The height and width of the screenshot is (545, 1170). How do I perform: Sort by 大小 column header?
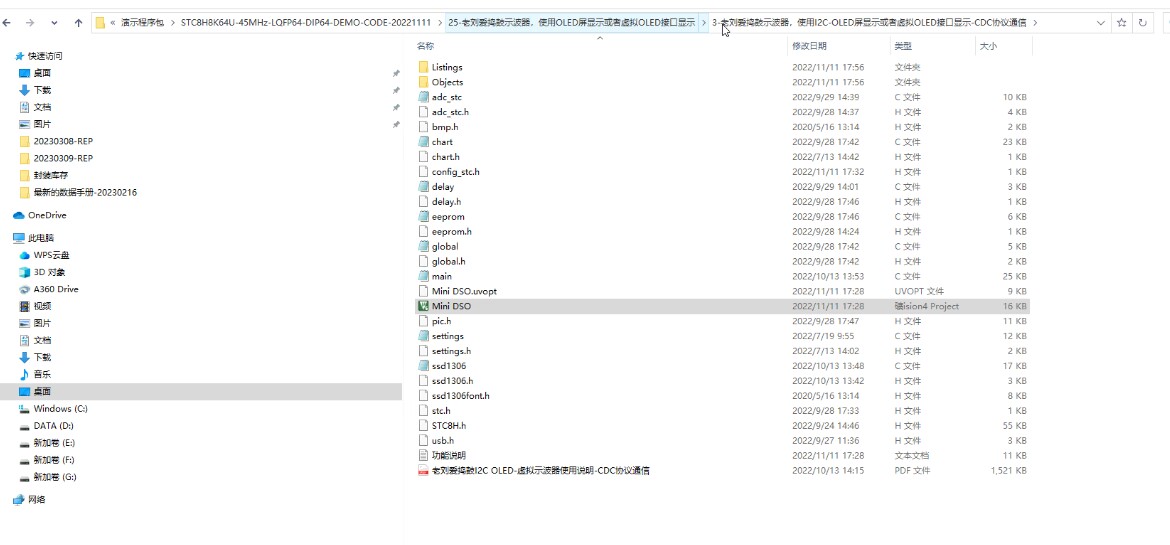988,46
